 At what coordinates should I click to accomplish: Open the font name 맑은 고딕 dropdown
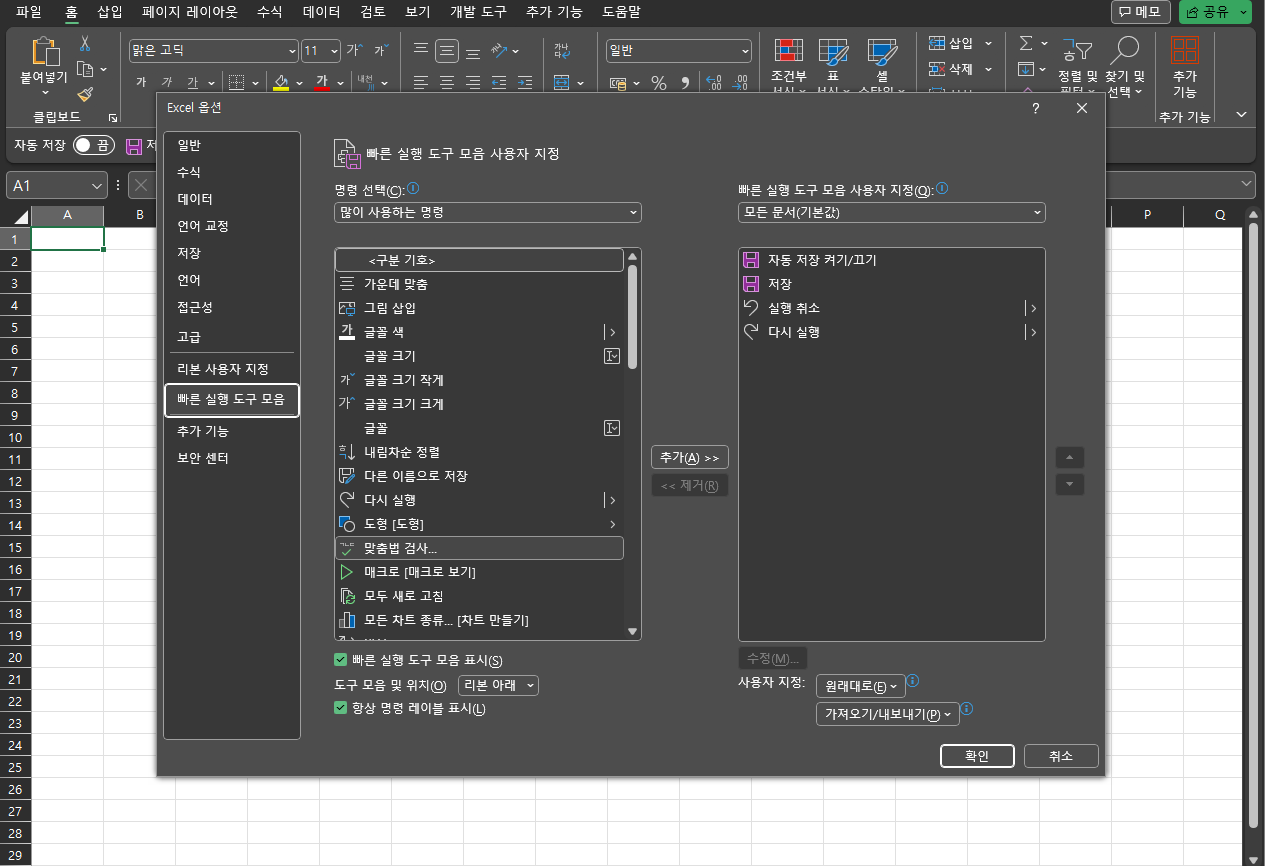pos(292,50)
